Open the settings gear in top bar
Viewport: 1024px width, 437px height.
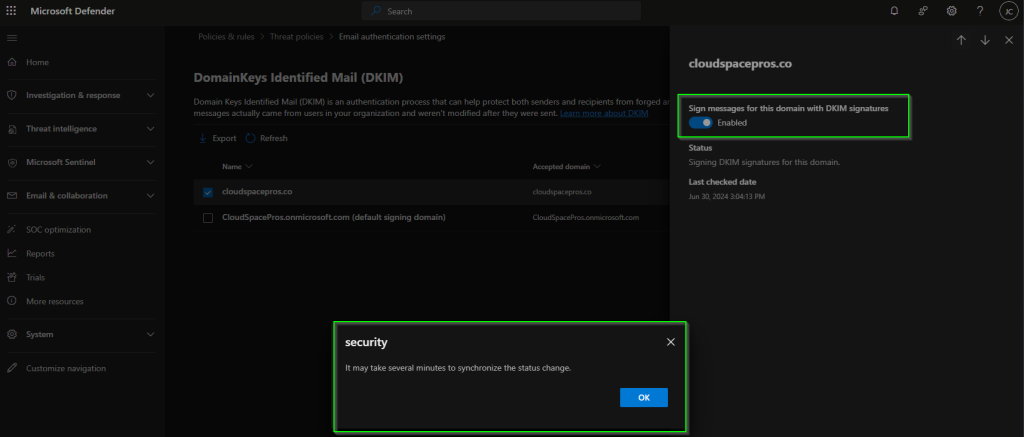pos(952,11)
